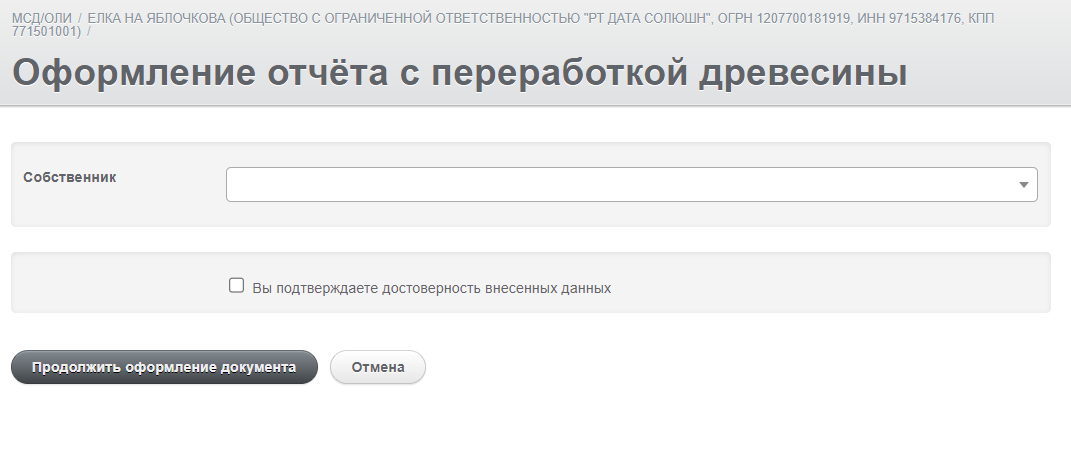Click the first slash separator after МСД/ОЛИ
This screenshot has height=458, width=1071.
point(79,18)
